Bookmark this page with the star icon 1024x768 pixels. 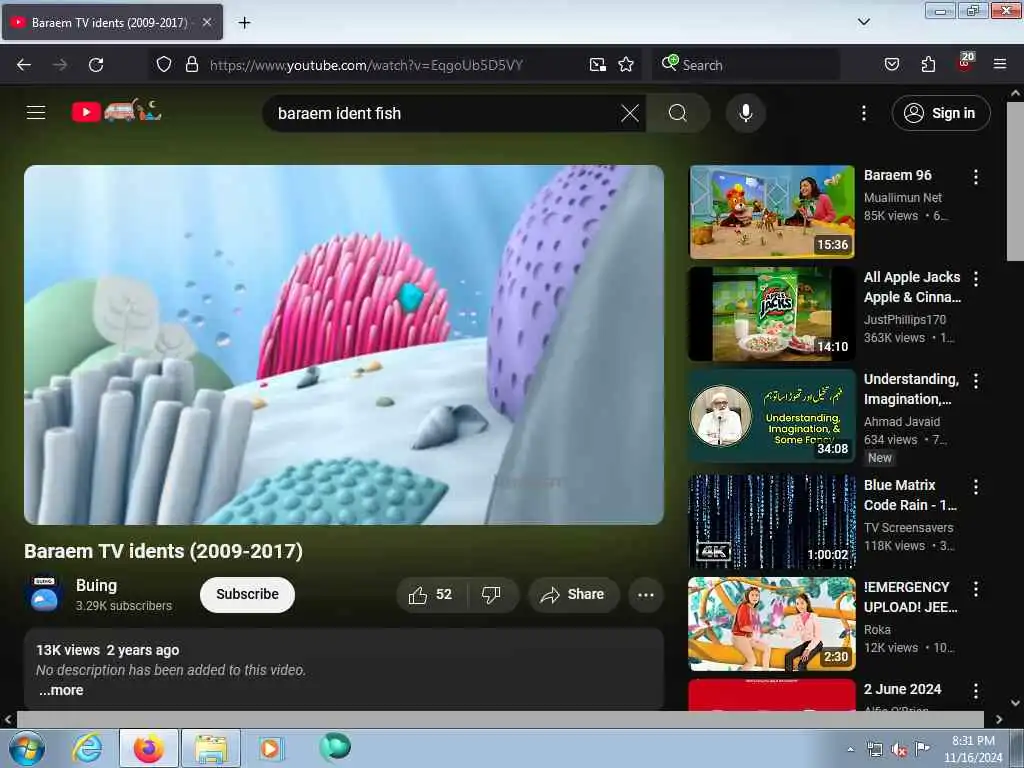(x=626, y=65)
